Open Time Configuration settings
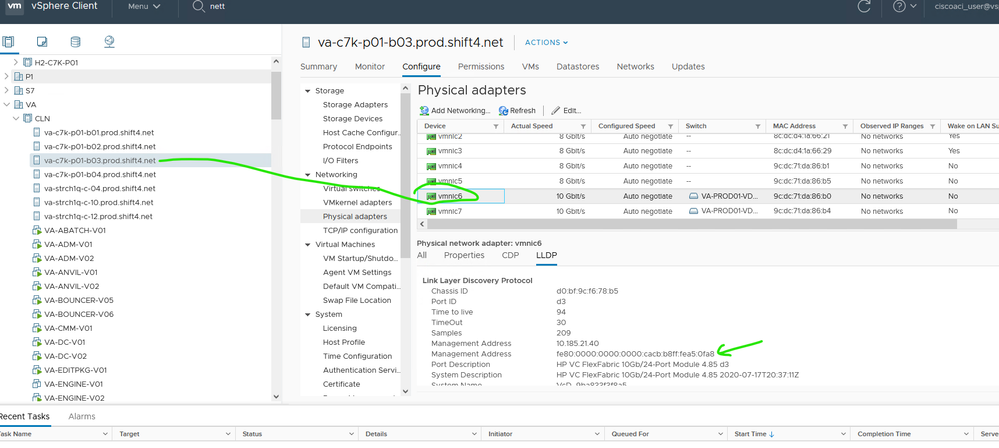 click(356, 356)
